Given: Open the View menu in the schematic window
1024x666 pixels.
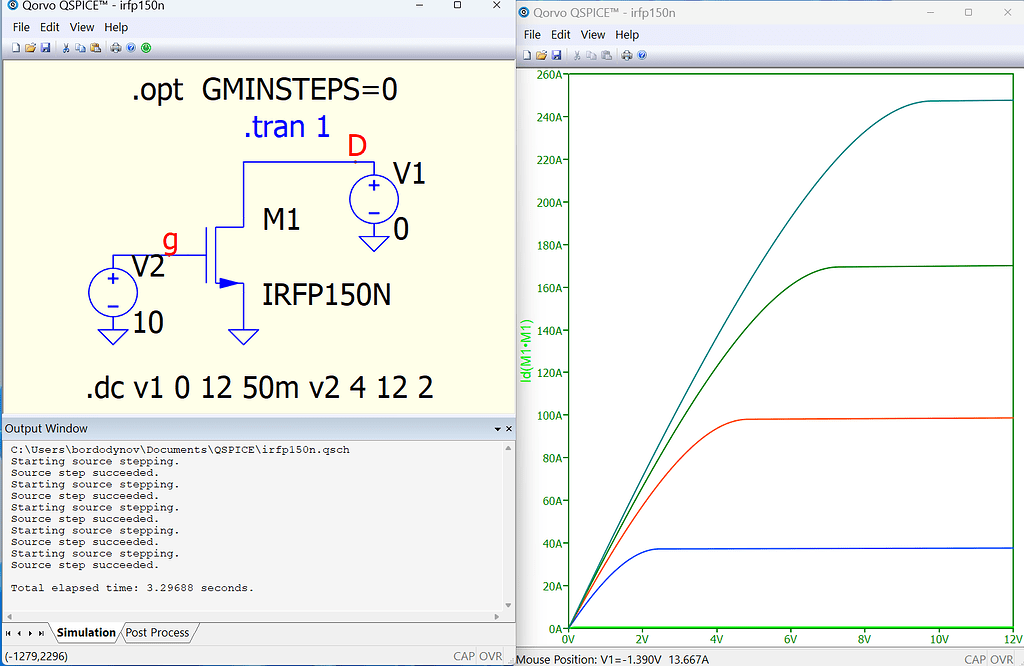Looking at the screenshot, I should pos(81,27).
